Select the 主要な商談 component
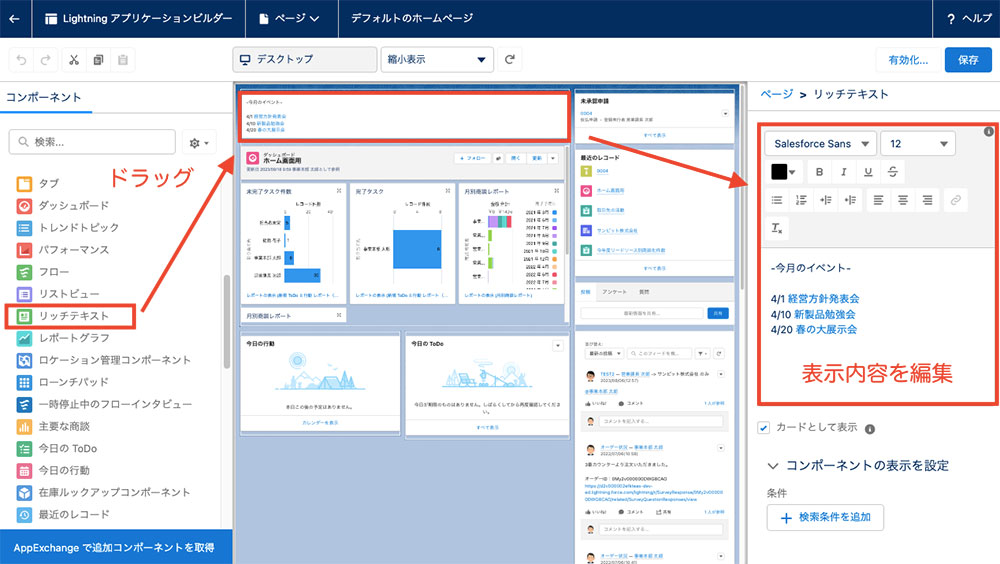This screenshot has width=1000, height=564. coord(54,426)
